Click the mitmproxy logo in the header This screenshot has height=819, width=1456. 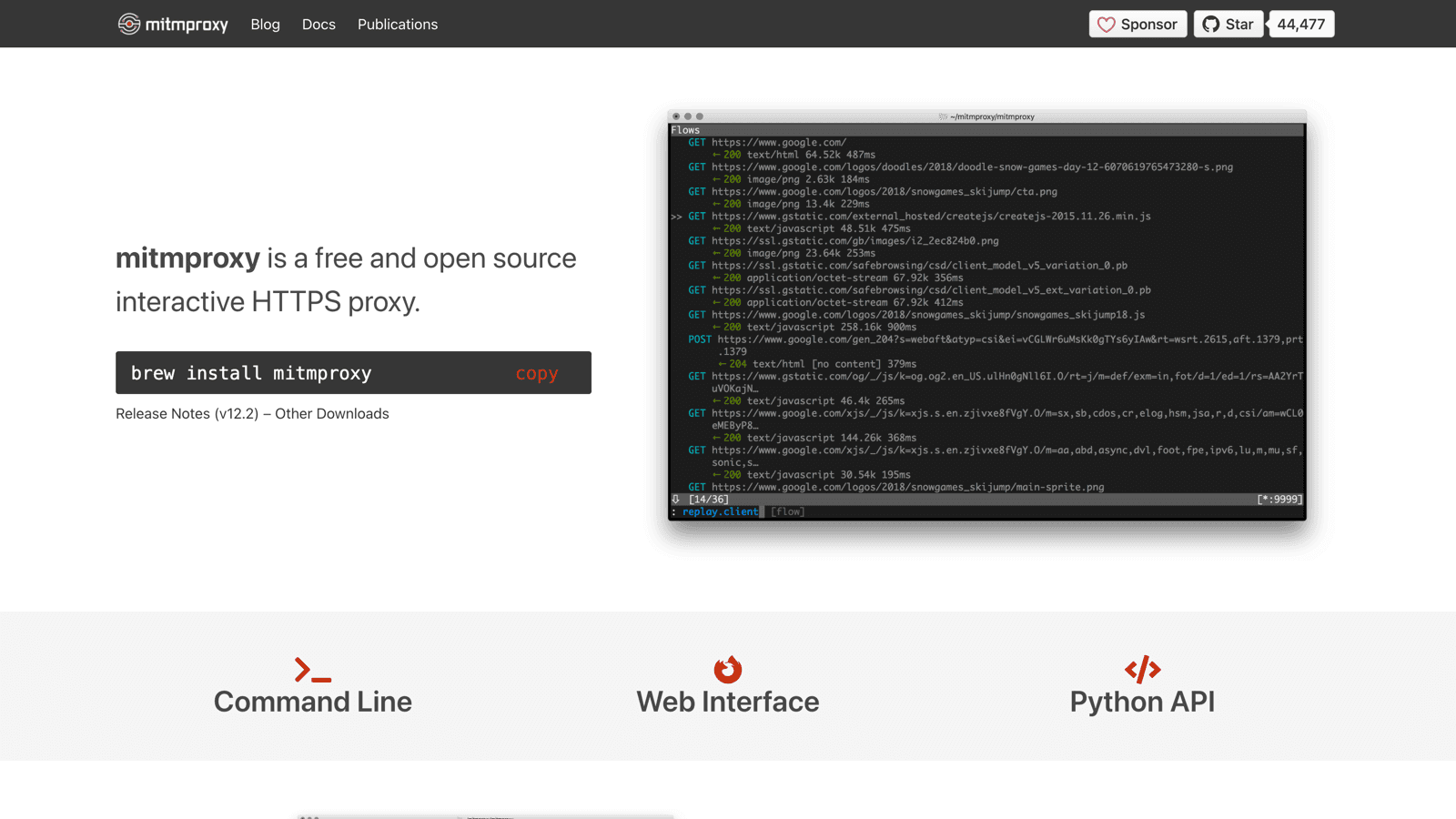click(173, 24)
